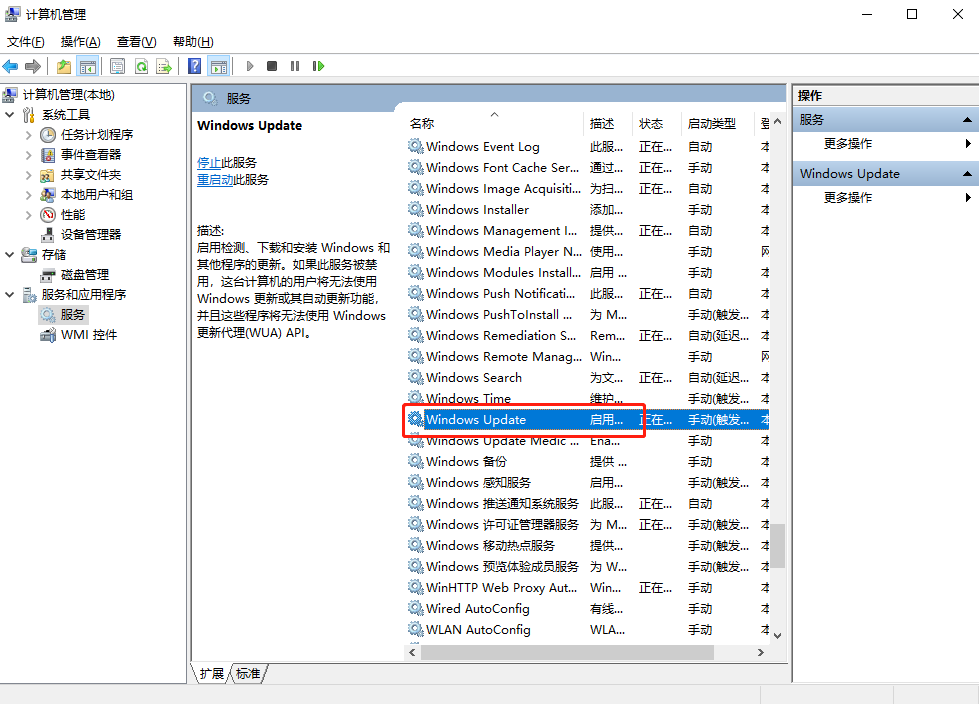This screenshot has width=979, height=704.
Task: Collapse the 系统工具 tree node
Action: coord(10,115)
